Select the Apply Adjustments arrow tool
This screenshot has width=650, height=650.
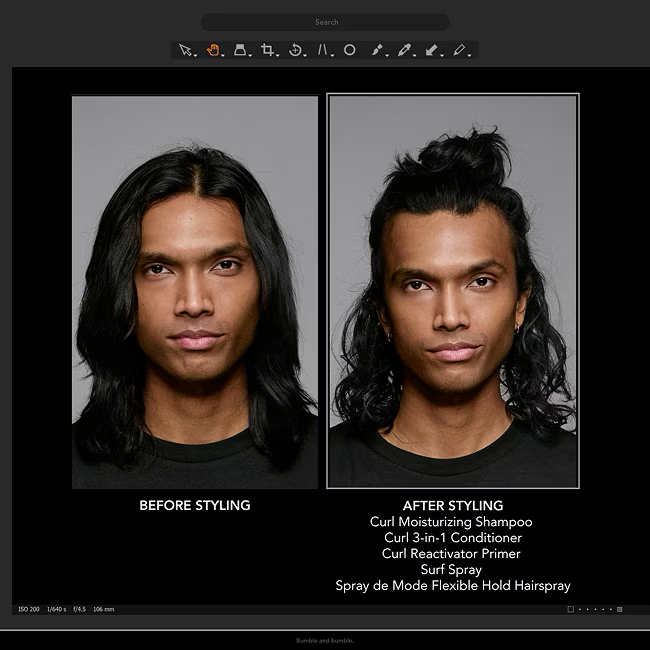pyautogui.click(x=431, y=50)
